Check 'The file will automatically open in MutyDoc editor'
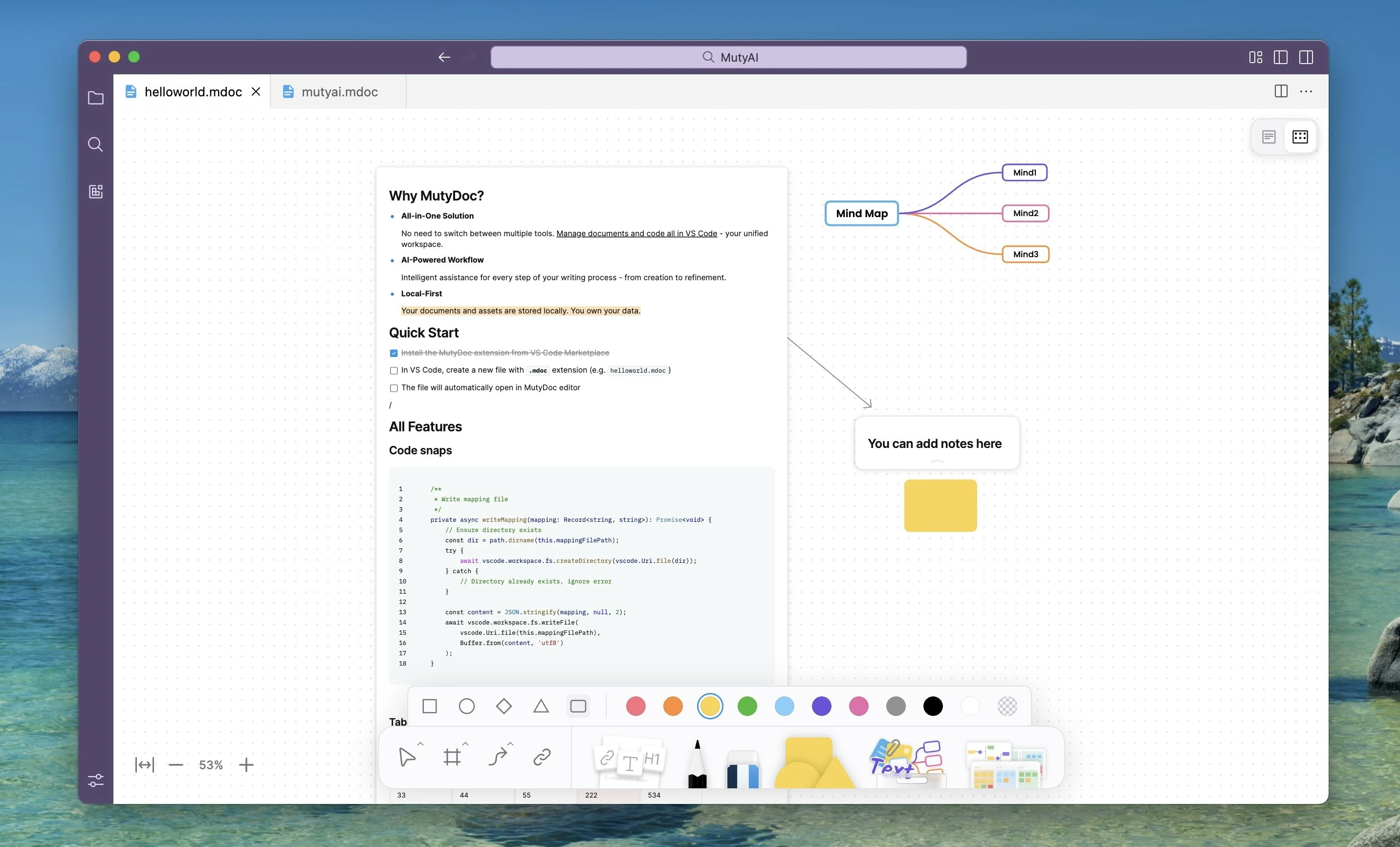Screen dimensions: 1400x847 394,388
